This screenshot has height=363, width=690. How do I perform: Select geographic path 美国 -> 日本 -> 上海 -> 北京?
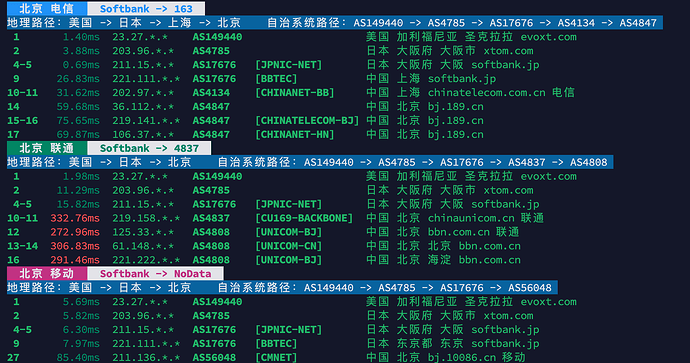[124, 22]
